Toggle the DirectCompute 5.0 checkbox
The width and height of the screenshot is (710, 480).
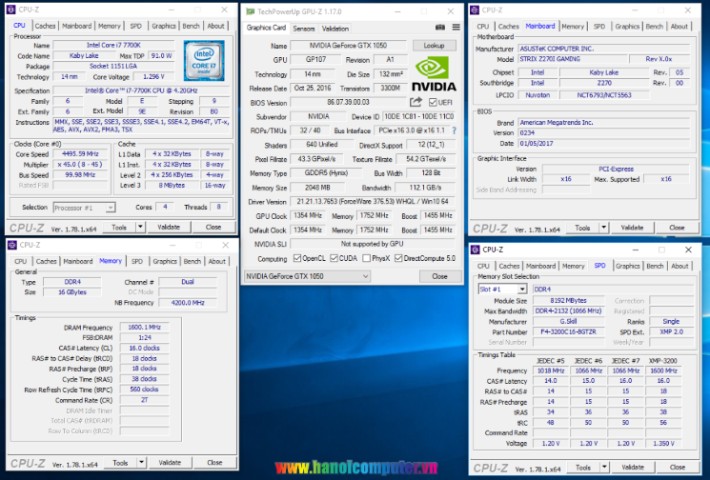coord(398,258)
